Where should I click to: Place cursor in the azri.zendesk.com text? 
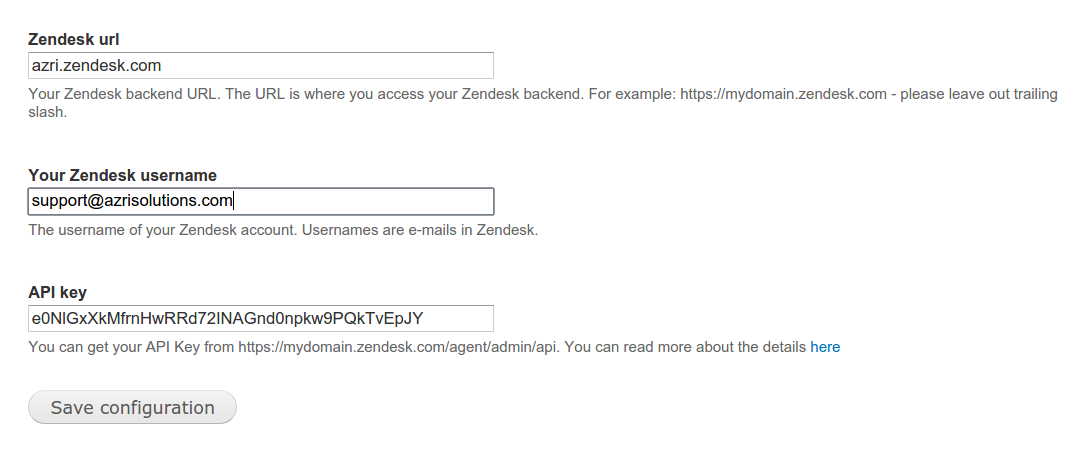(97, 66)
